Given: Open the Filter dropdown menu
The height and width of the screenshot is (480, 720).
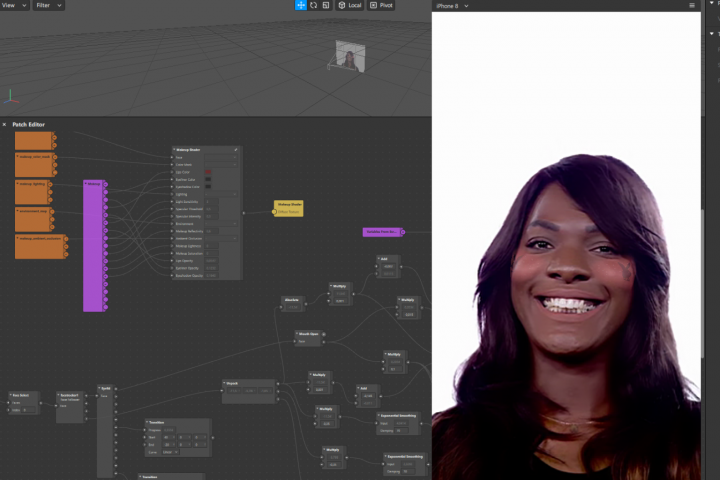Looking at the screenshot, I should 48,5.
